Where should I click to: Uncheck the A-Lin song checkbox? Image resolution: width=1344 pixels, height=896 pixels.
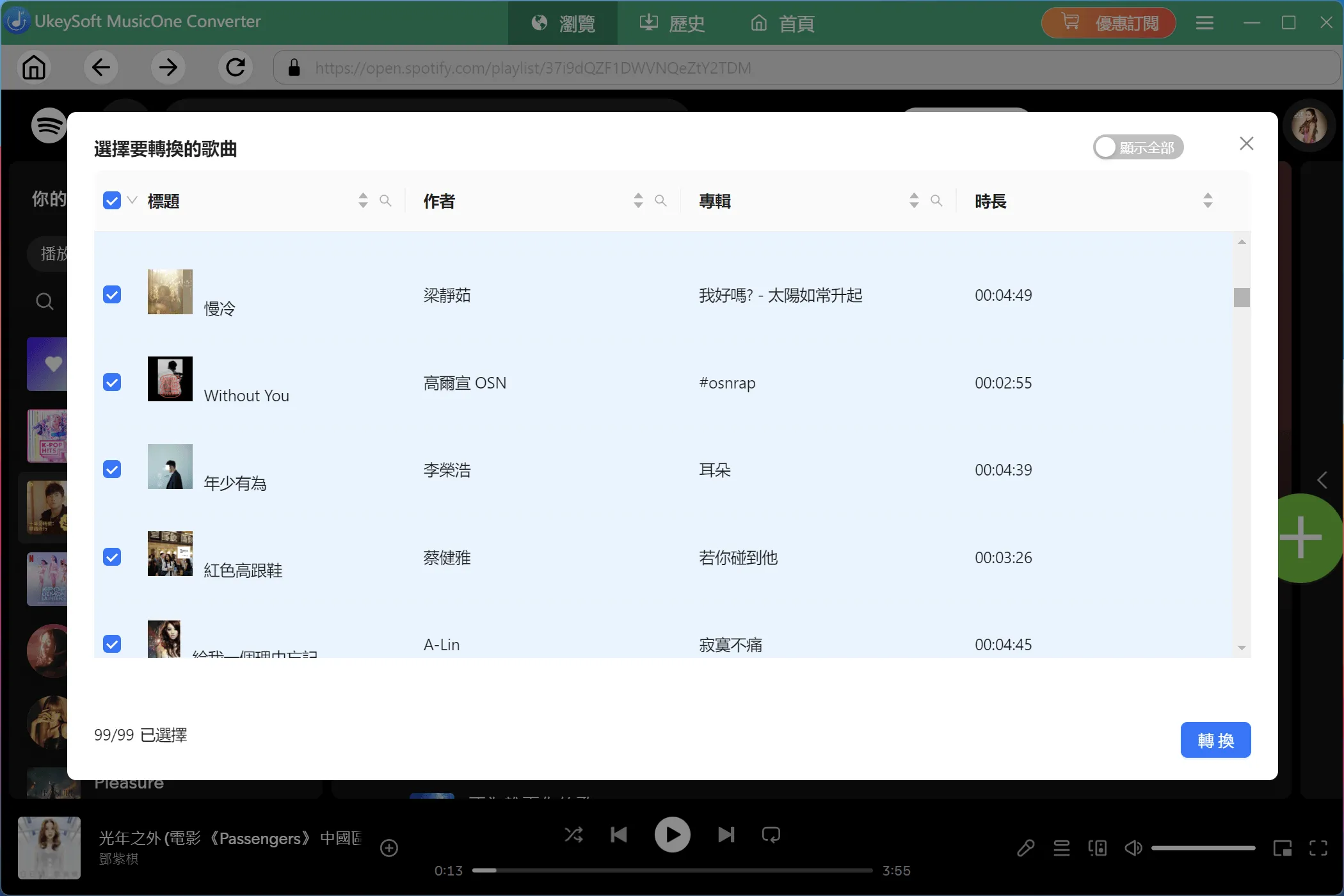click(111, 644)
